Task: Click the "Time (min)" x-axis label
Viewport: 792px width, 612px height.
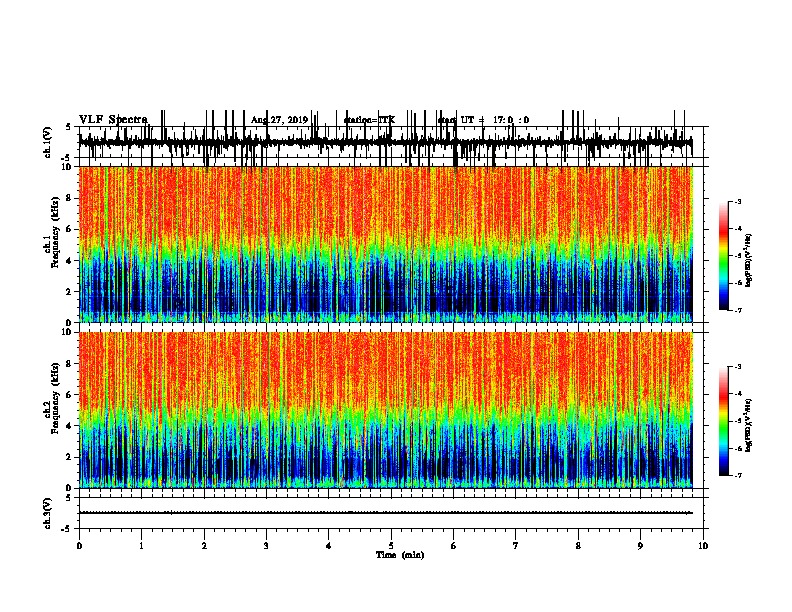Action: [x=400, y=554]
